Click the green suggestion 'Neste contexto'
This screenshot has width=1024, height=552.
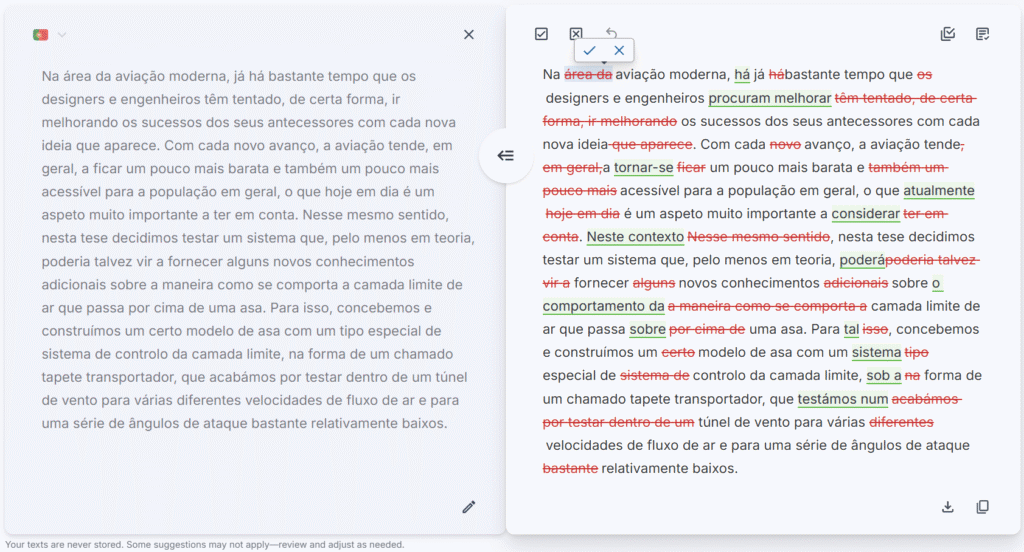[635, 237]
